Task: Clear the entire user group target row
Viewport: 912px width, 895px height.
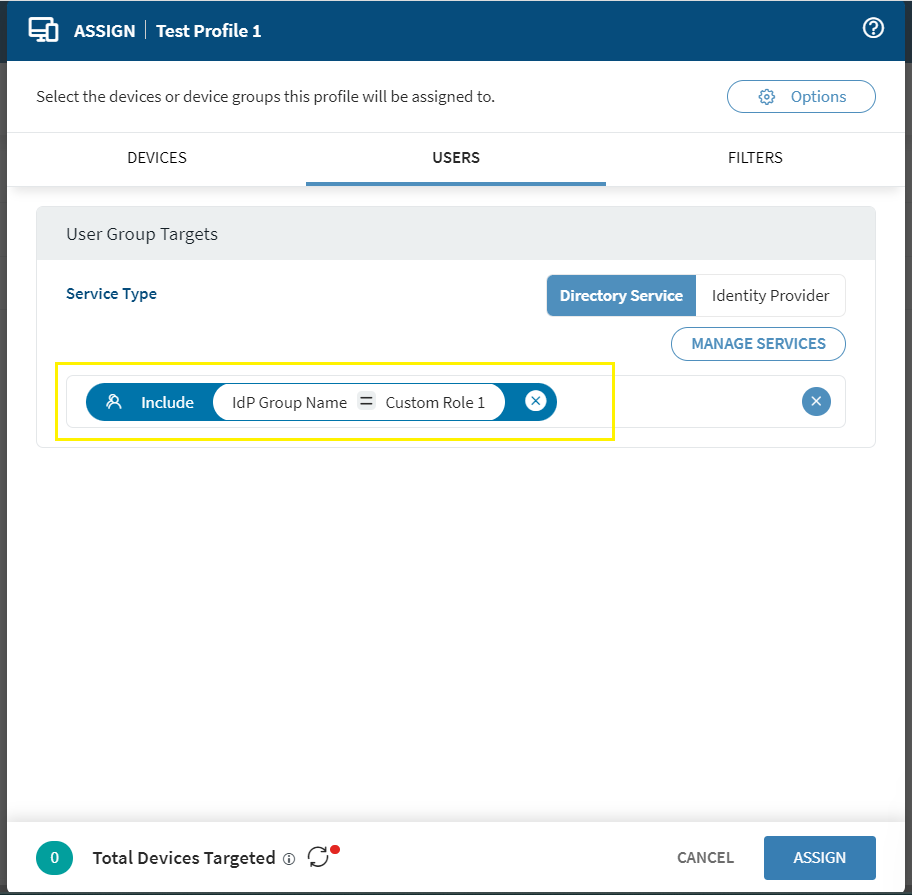Action: point(816,402)
